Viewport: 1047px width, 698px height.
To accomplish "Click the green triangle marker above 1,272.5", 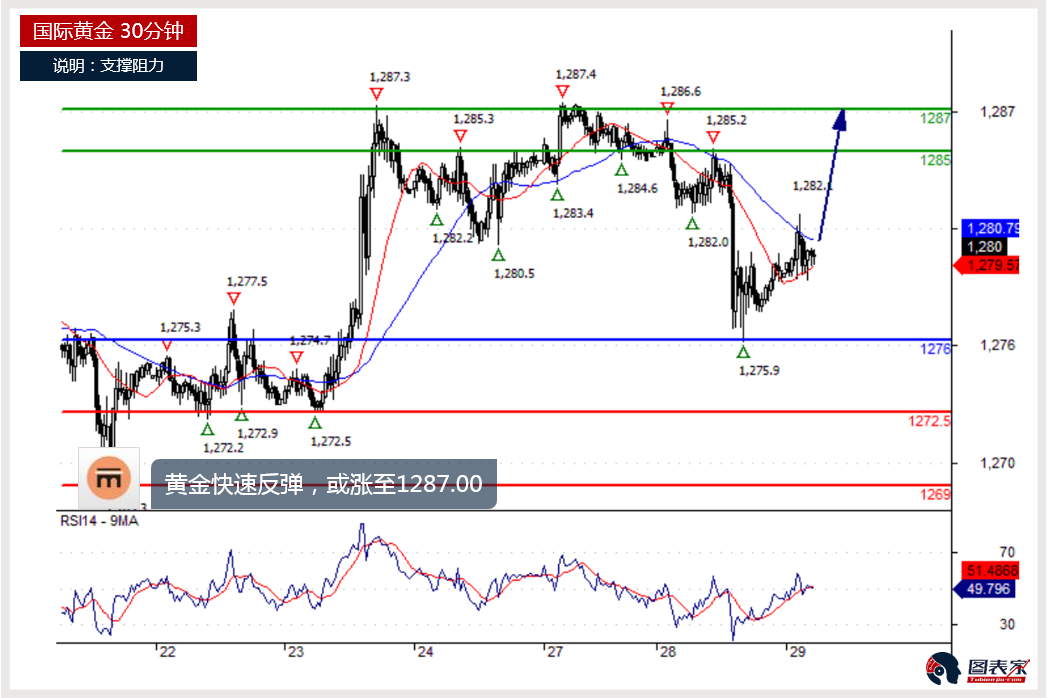I will click(315, 422).
